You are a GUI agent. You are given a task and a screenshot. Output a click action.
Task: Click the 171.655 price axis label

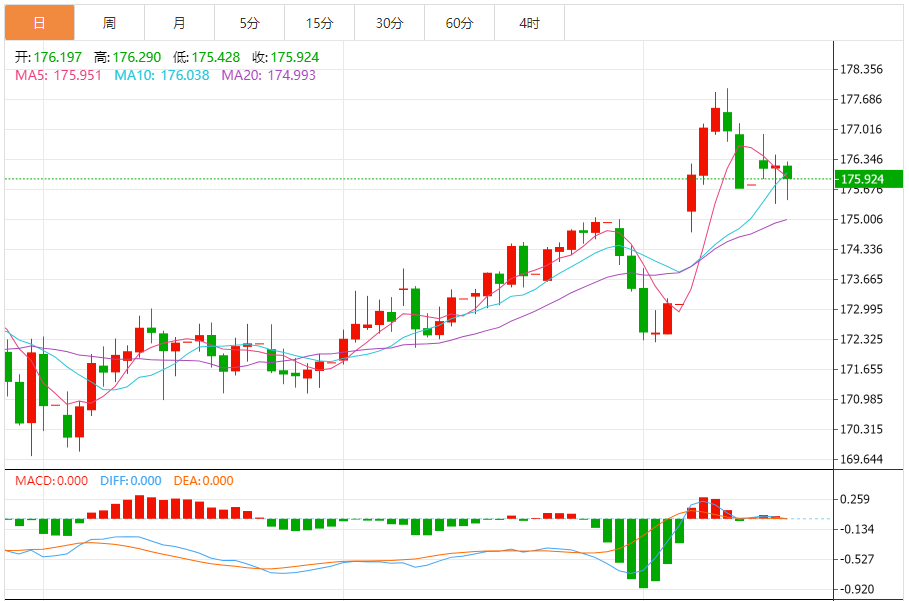point(861,369)
